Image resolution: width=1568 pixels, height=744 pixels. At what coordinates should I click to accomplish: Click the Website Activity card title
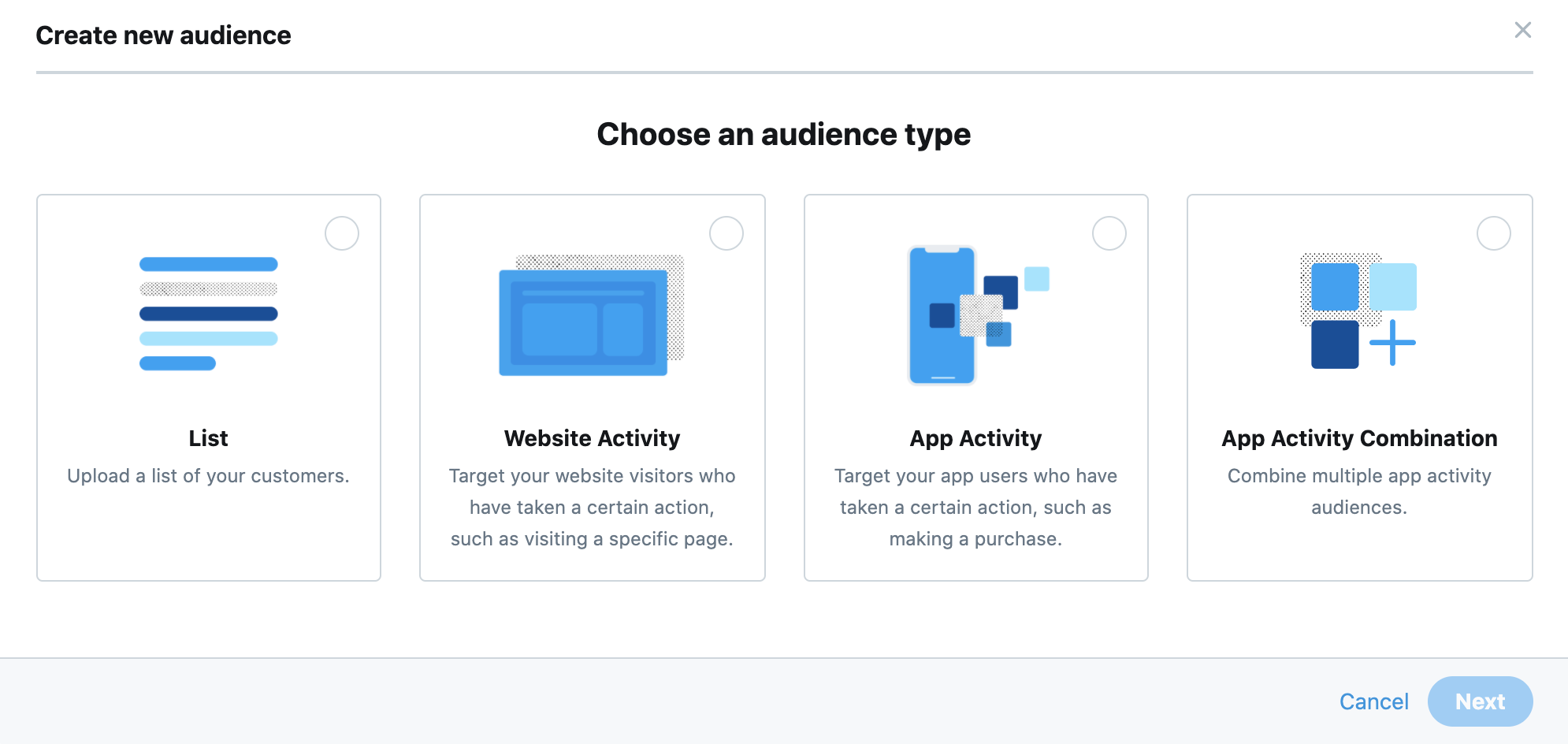coord(592,438)
